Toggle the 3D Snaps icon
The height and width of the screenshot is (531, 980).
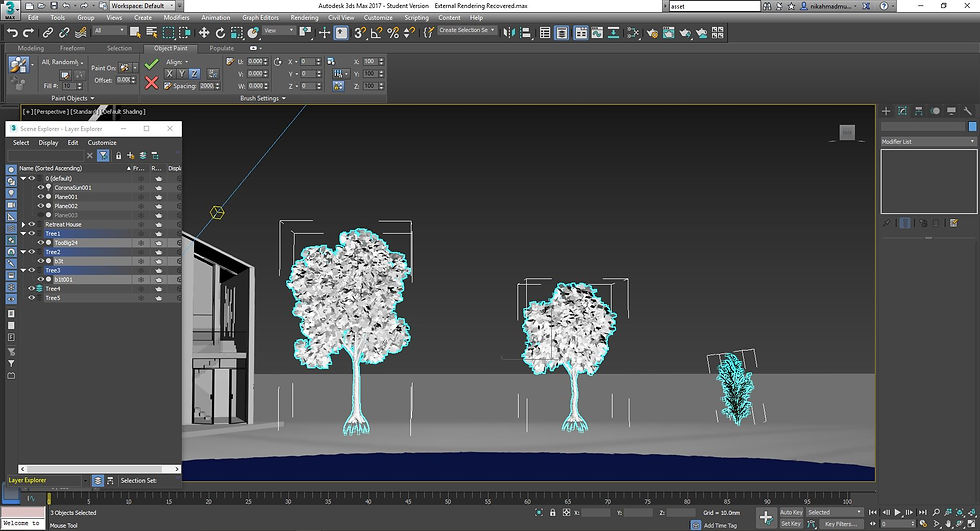pos(359,32)
